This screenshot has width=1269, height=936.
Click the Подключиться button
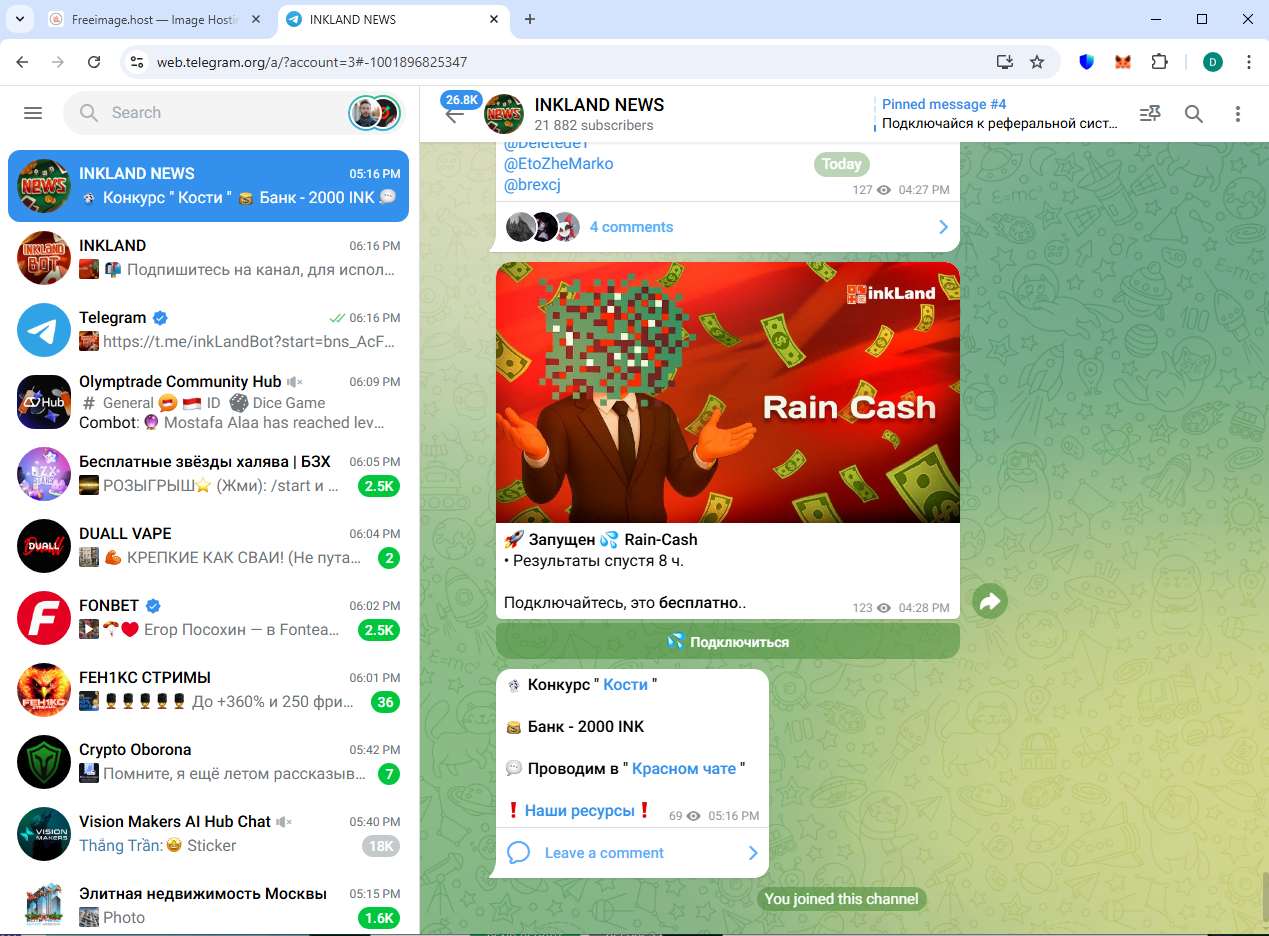pos(728,642)
